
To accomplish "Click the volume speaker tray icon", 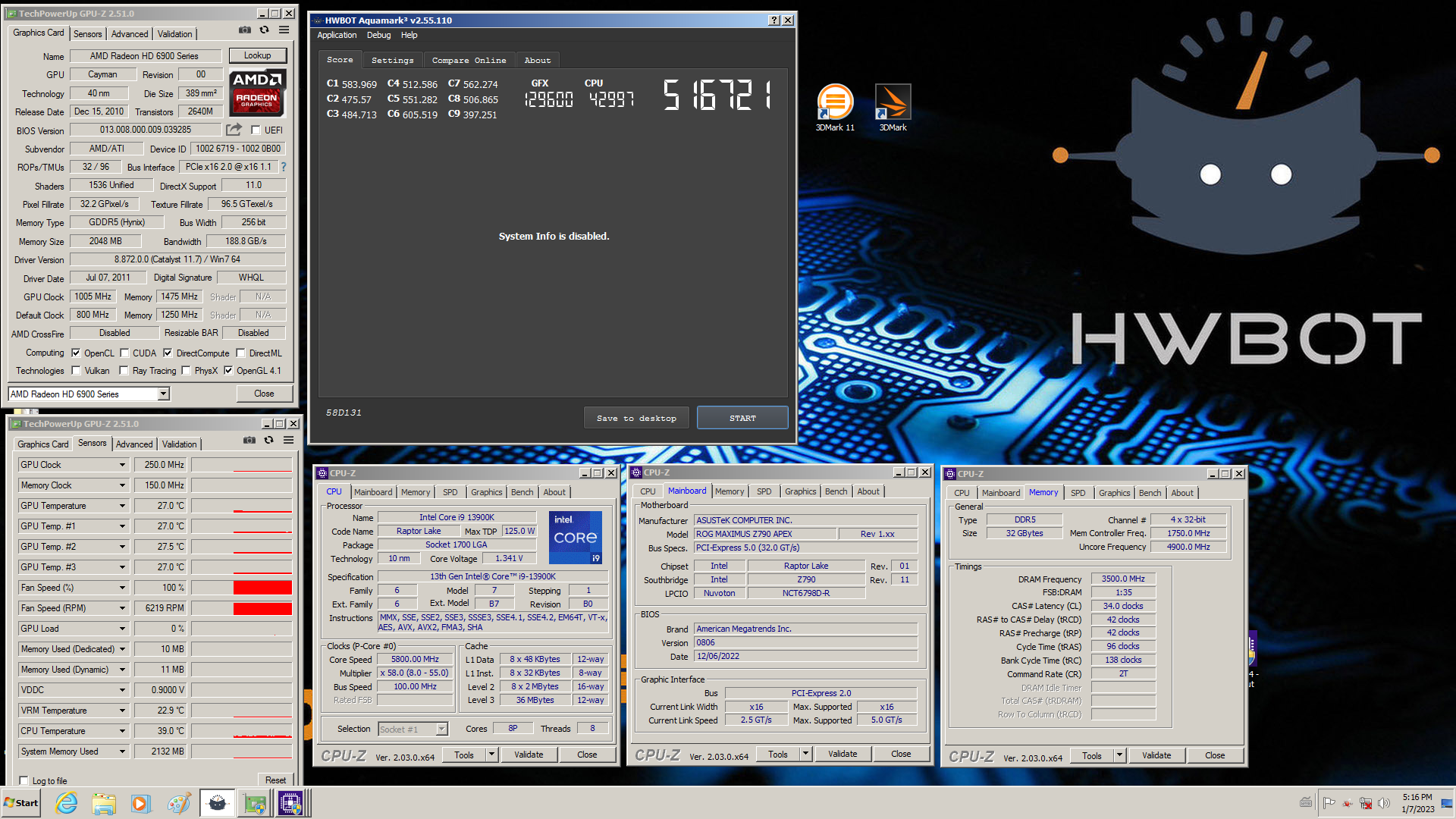I will (1384, 803).
